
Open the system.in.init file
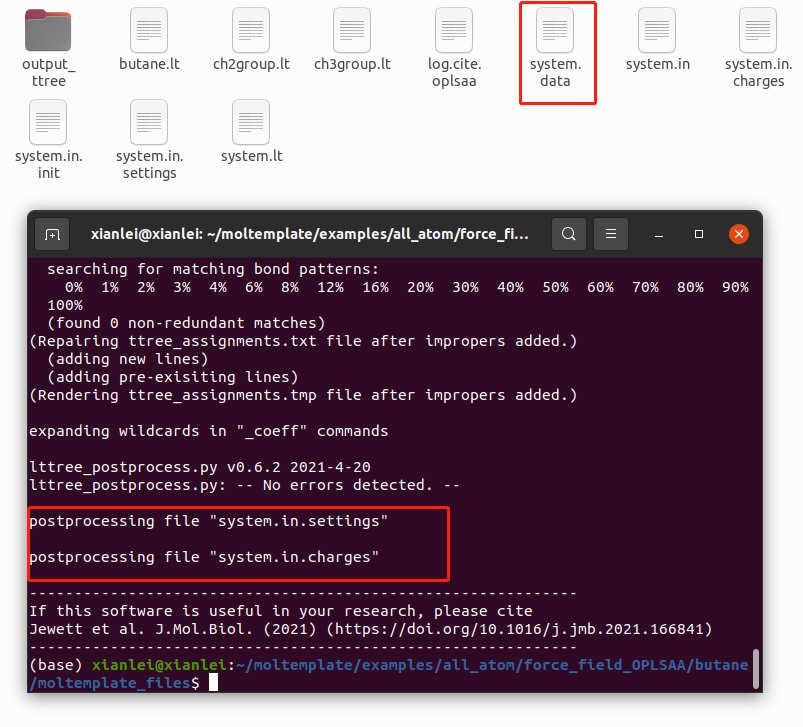(47, 122)
